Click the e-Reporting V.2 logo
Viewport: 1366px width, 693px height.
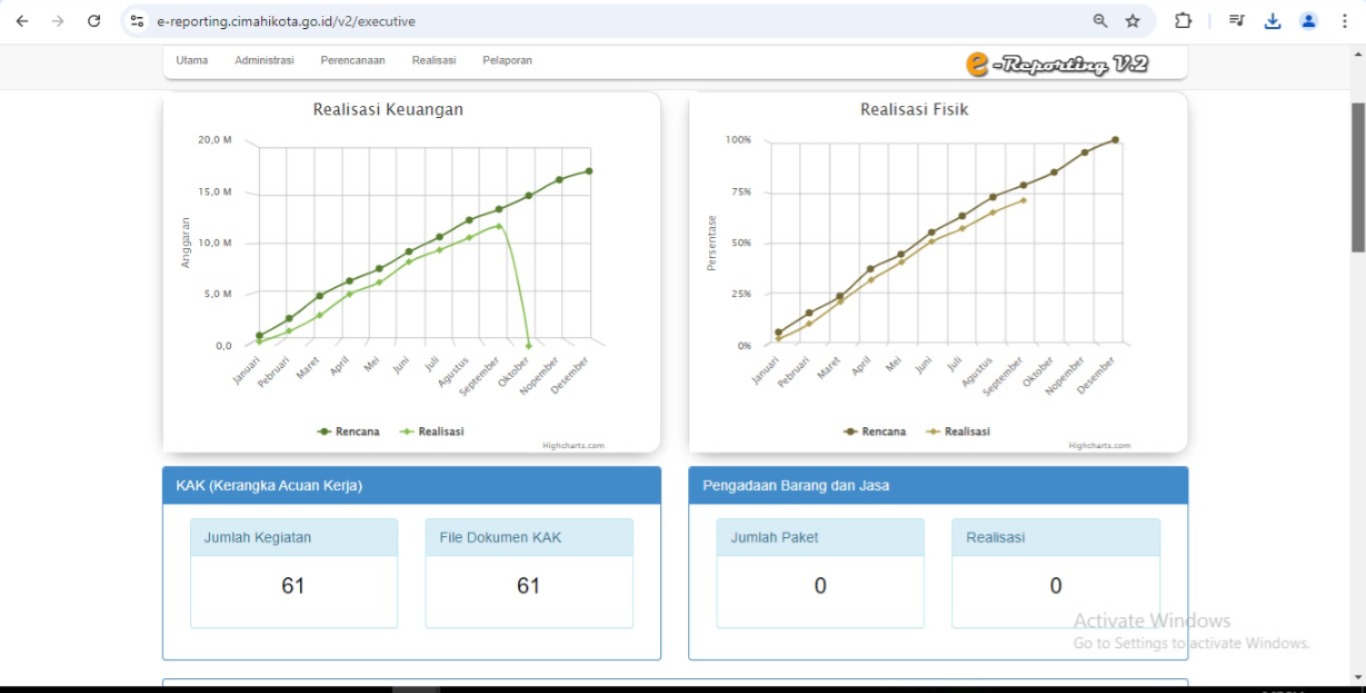click(1057, 64)
